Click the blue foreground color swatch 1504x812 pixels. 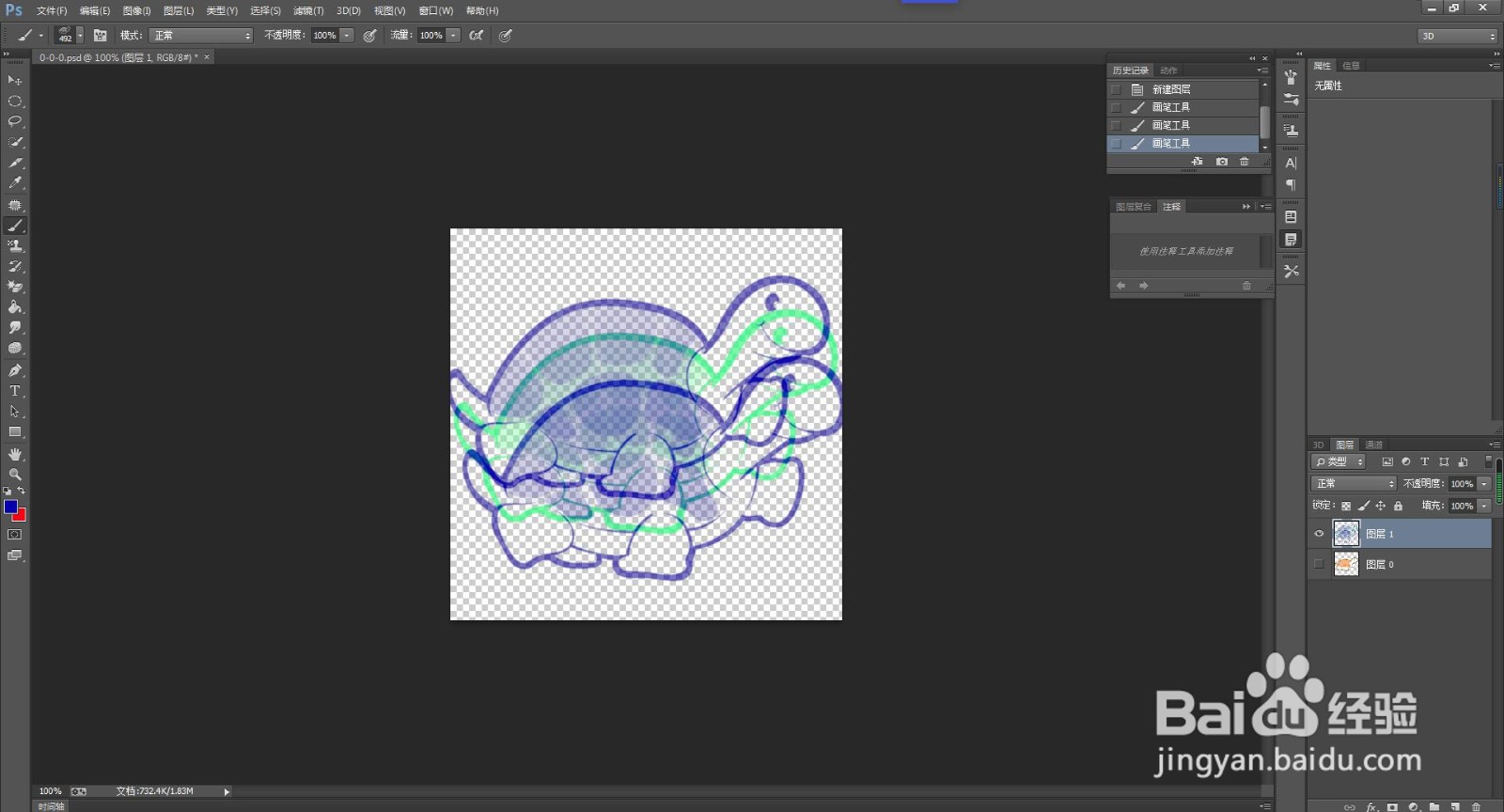pyautogui.click(x=10, y=507)
